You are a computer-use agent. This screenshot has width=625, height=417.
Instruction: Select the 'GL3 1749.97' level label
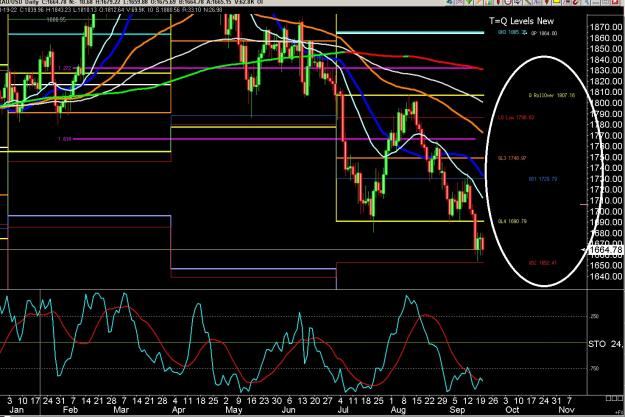512,158
